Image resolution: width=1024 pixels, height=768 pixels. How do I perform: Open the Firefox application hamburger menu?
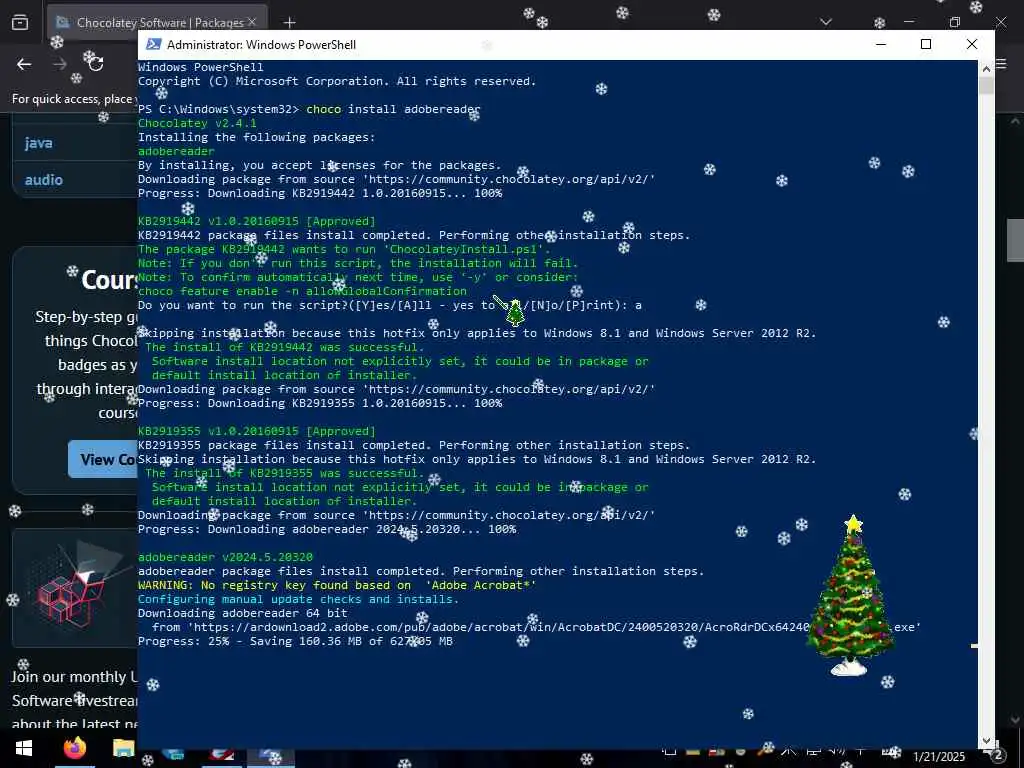pos(1000,64)
